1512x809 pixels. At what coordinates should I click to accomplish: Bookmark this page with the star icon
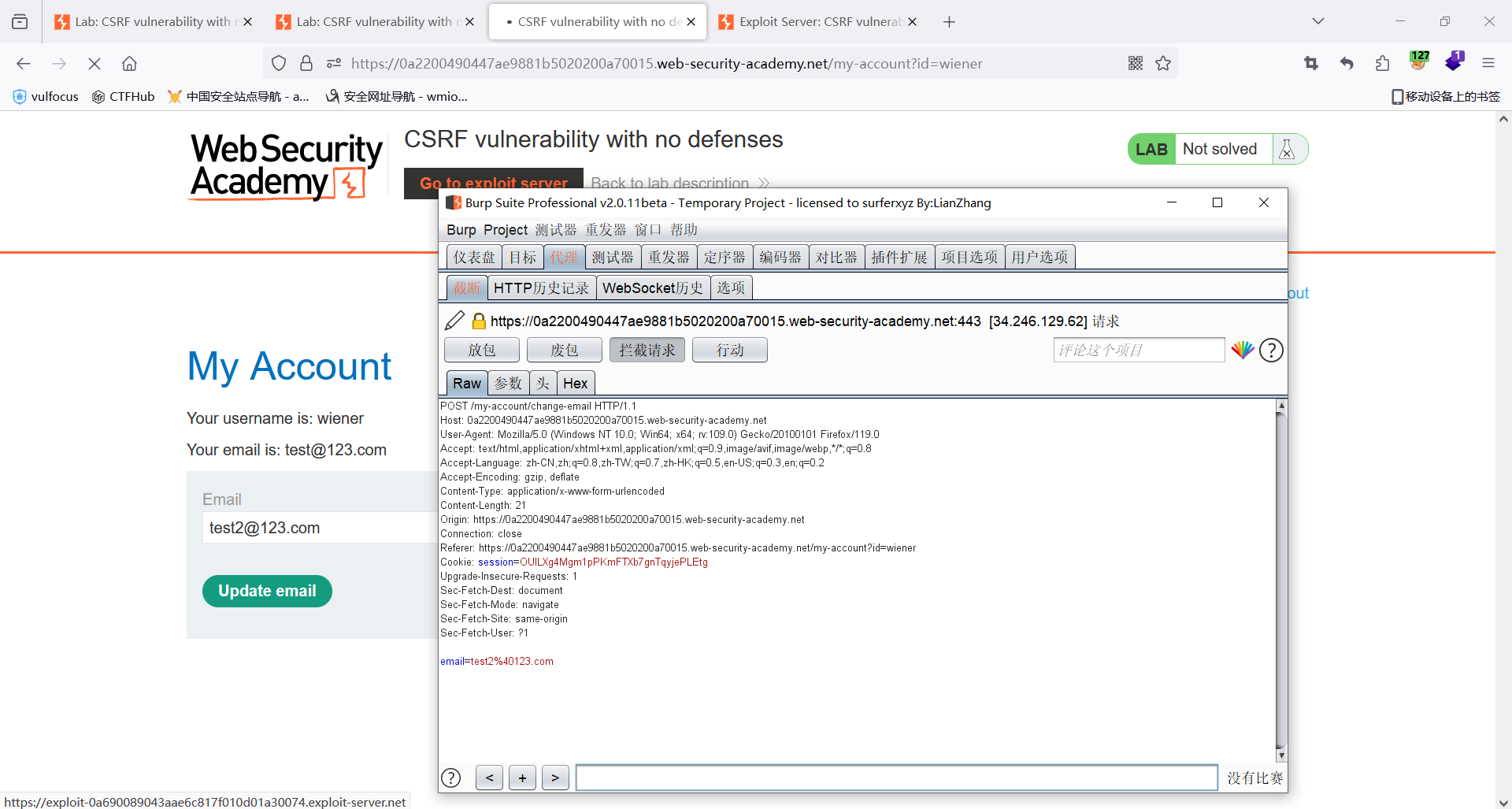pyautogui.click(x=1163, y=63)
